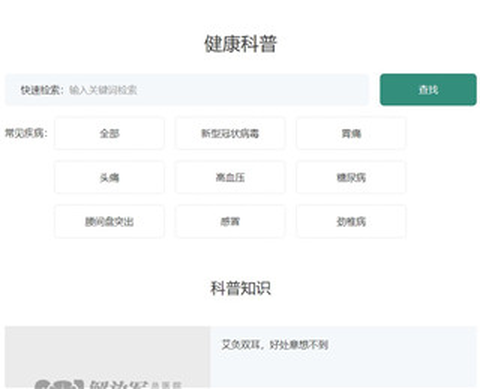Image resolution: width=480 pixels, height=389 pixels.
Task: Filter articles by 新型冠状病毒
Action: coord(230,133)
